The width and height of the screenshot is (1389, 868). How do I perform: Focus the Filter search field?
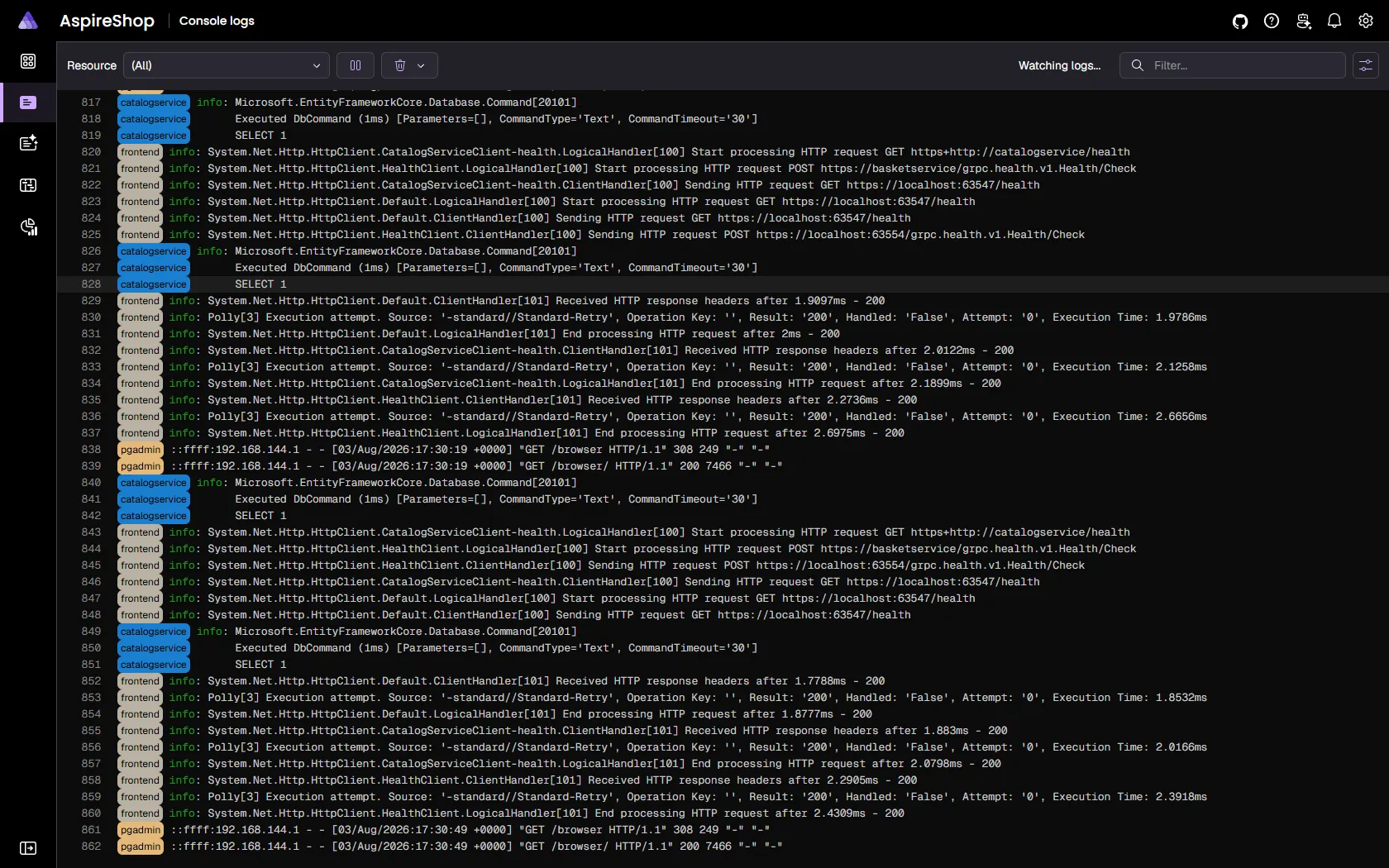pyautogui.click(x=1232, y=65)
